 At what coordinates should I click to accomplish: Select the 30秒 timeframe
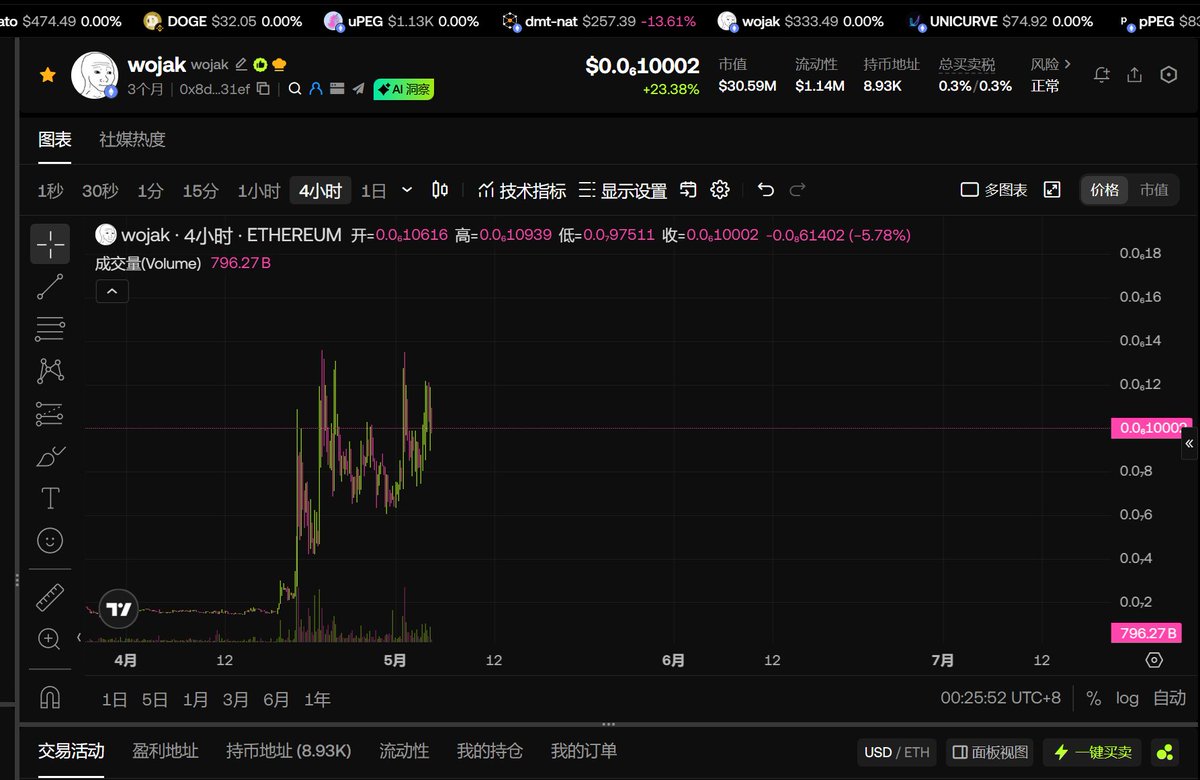(100, 191)
